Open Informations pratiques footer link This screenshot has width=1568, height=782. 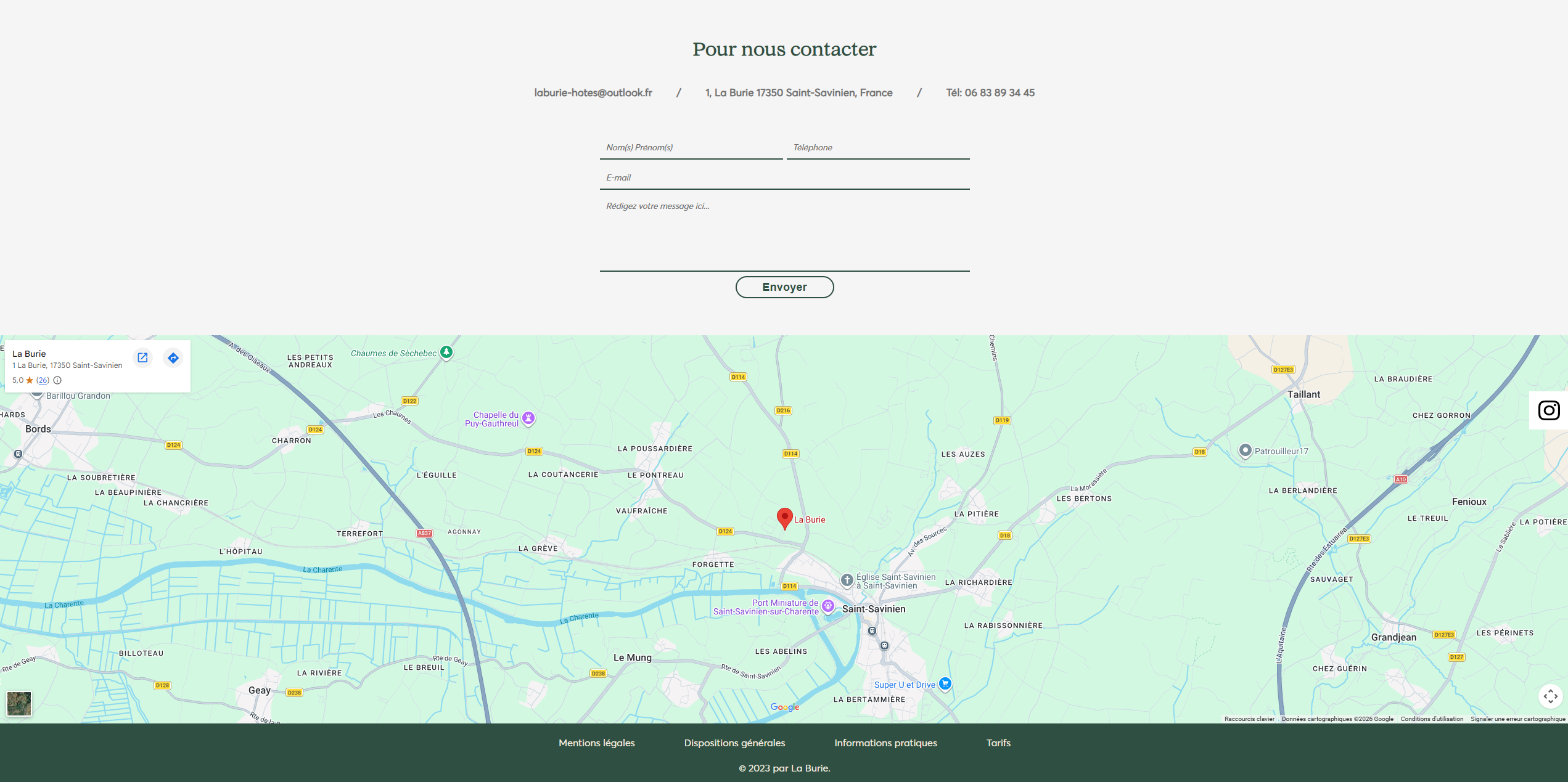click(x=885, y=743)
